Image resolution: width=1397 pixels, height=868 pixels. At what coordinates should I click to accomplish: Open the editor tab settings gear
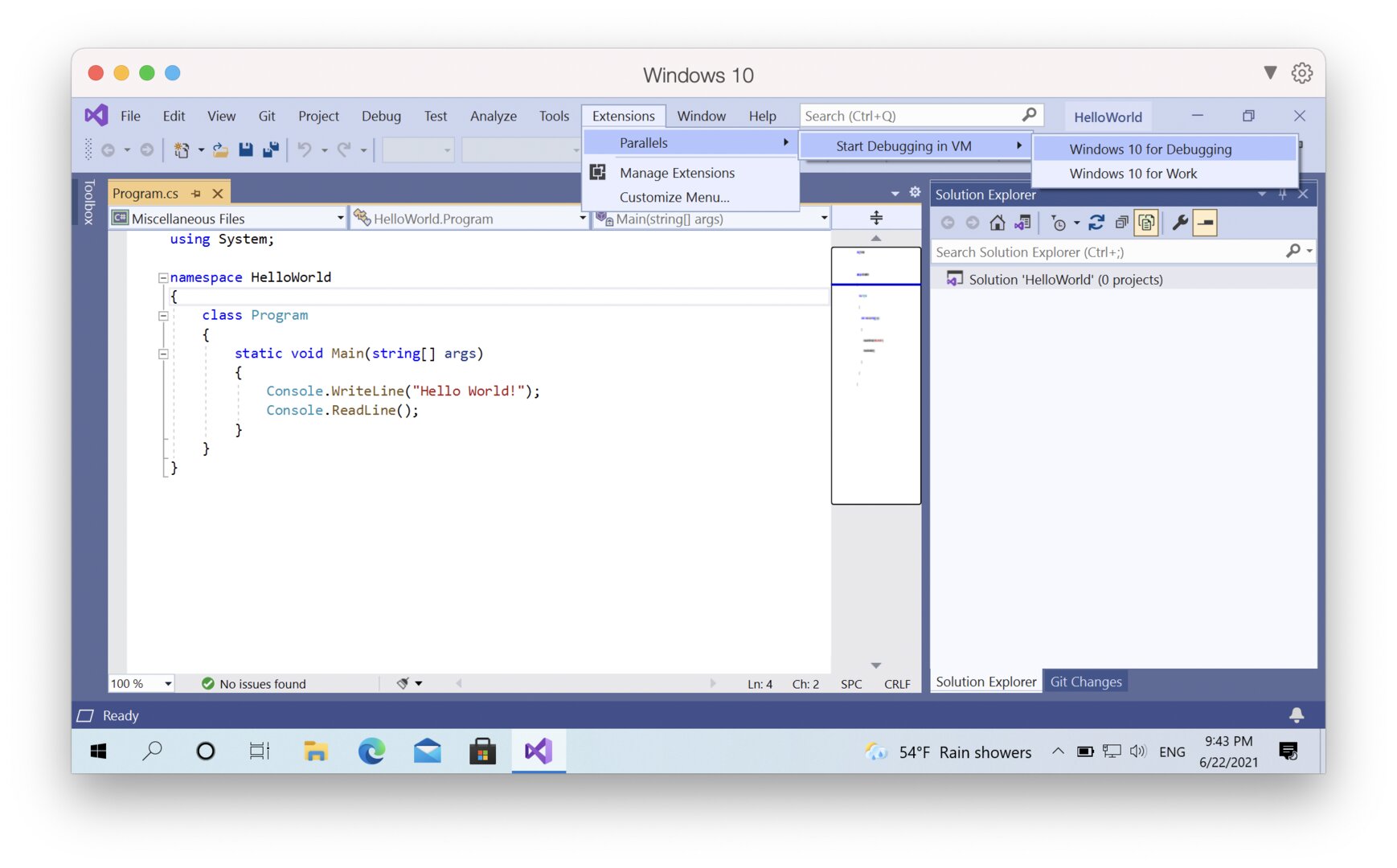(915, 192)
